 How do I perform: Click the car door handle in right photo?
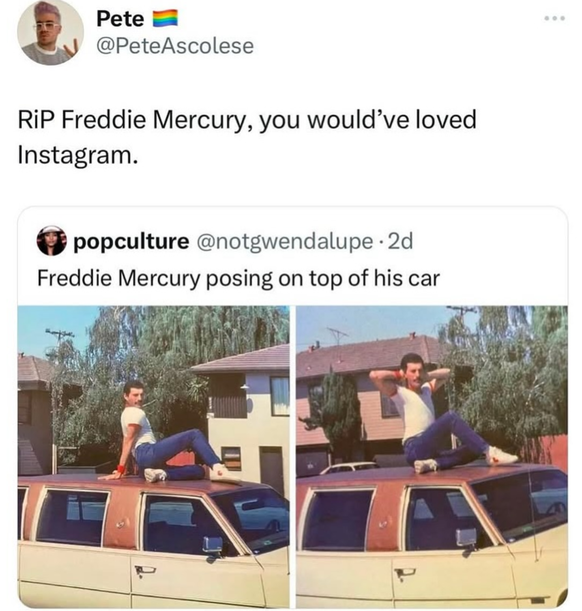pos(405,573)
